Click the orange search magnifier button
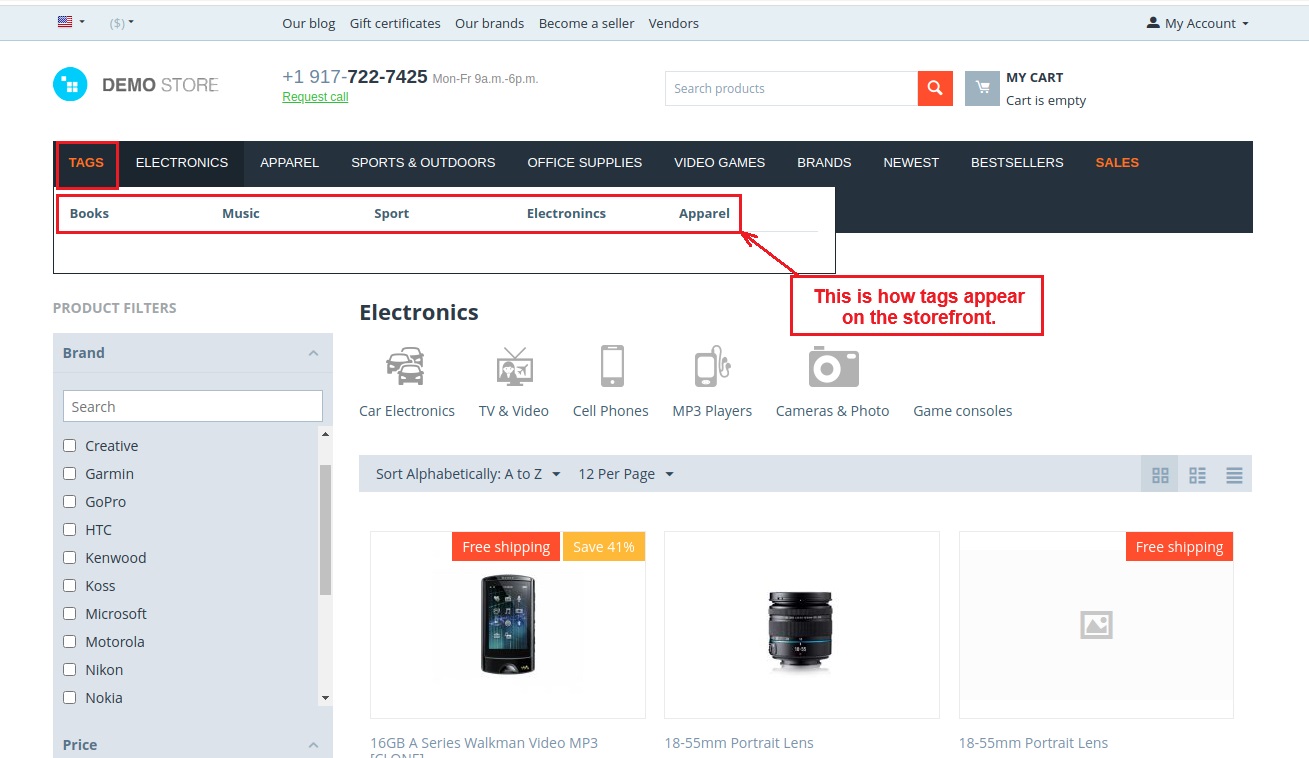This screenshot has height=758, width=1309. pos(932,88)
